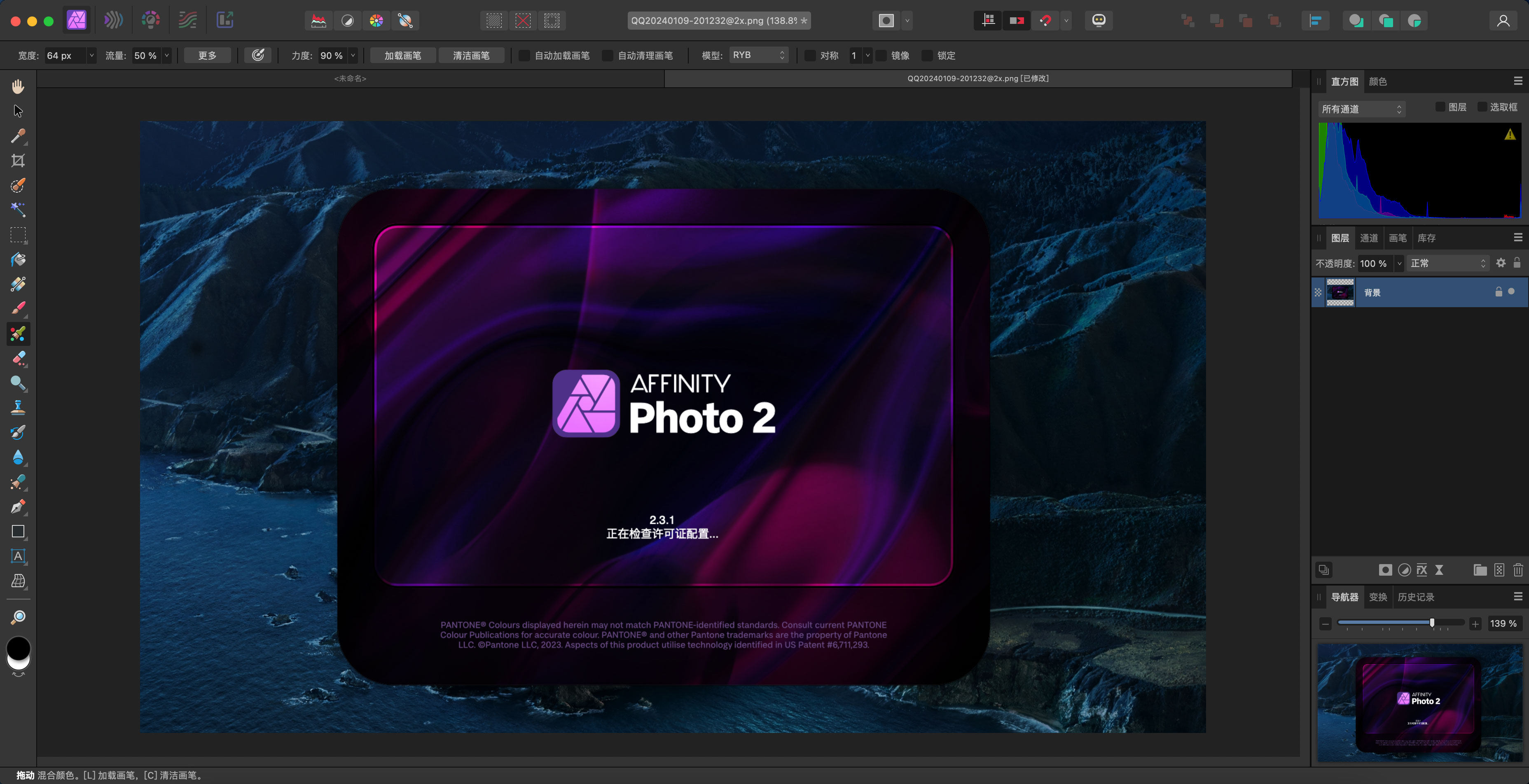Viewport: 1529px width, 784px height.
Task: Choose the Clone Stamp tool
Action: click(x=18, y=407)
